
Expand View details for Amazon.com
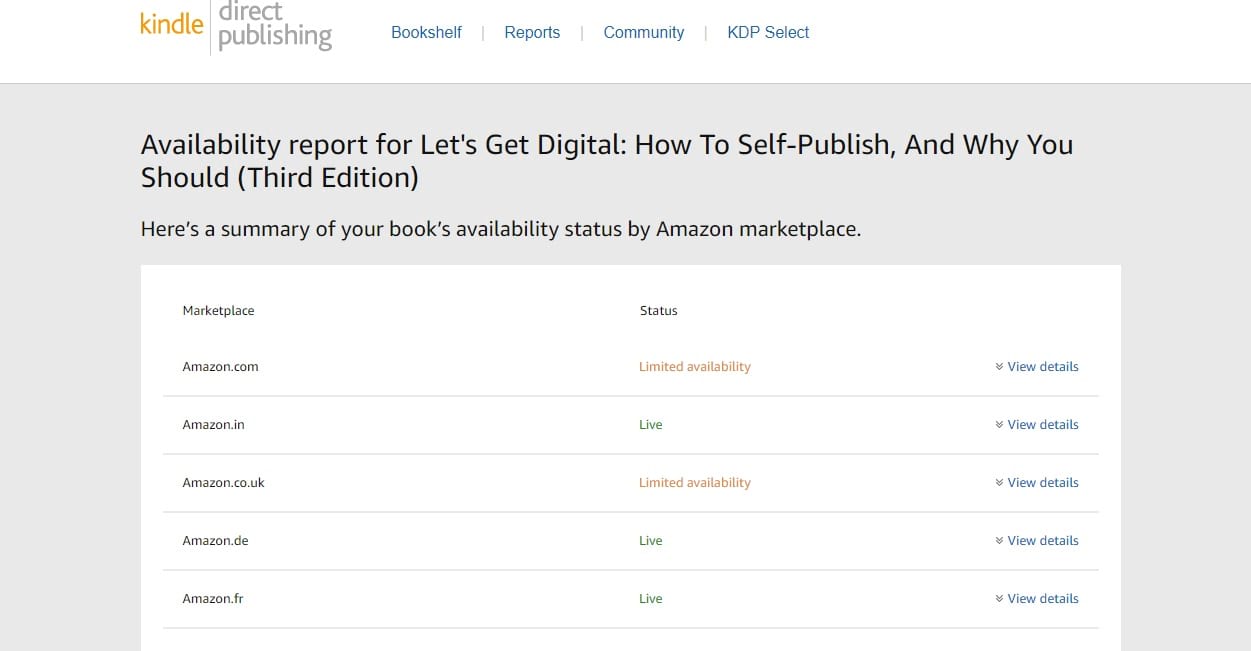coord(1037,367)
